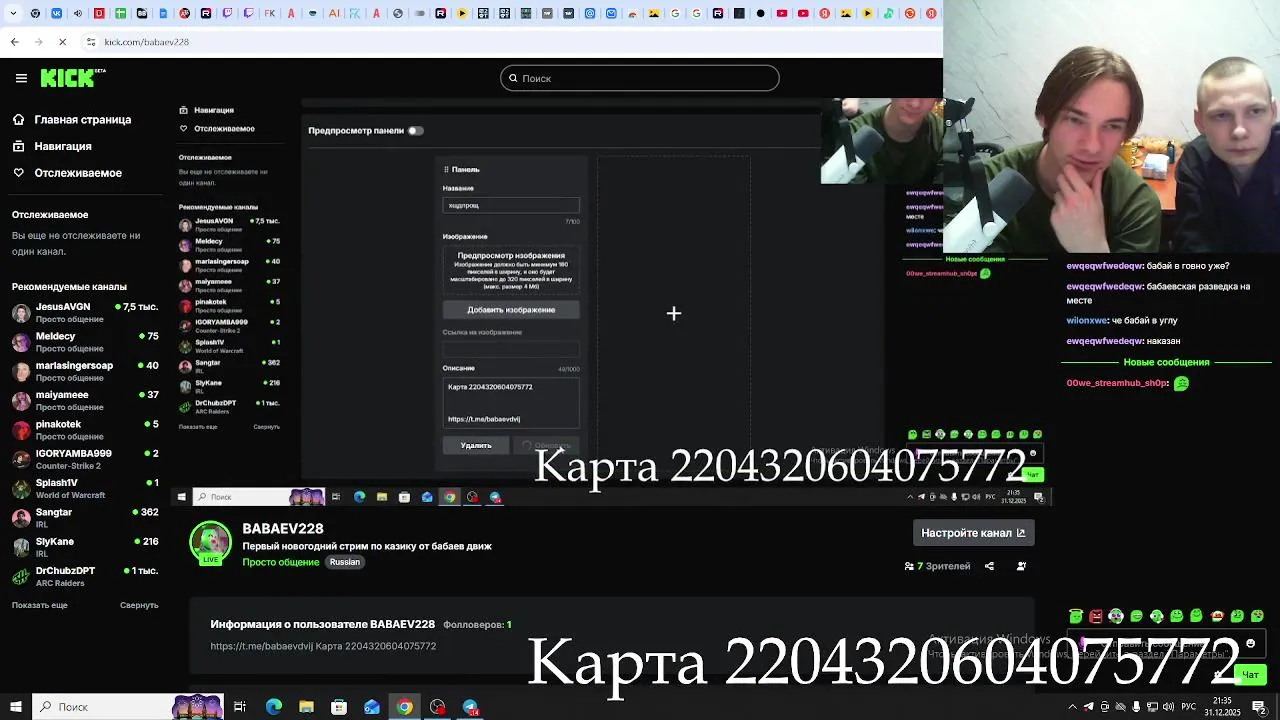Viewport: 1280px width, 720px height.
Task: Click the browser forward arrow
Action: coord(38,42)
